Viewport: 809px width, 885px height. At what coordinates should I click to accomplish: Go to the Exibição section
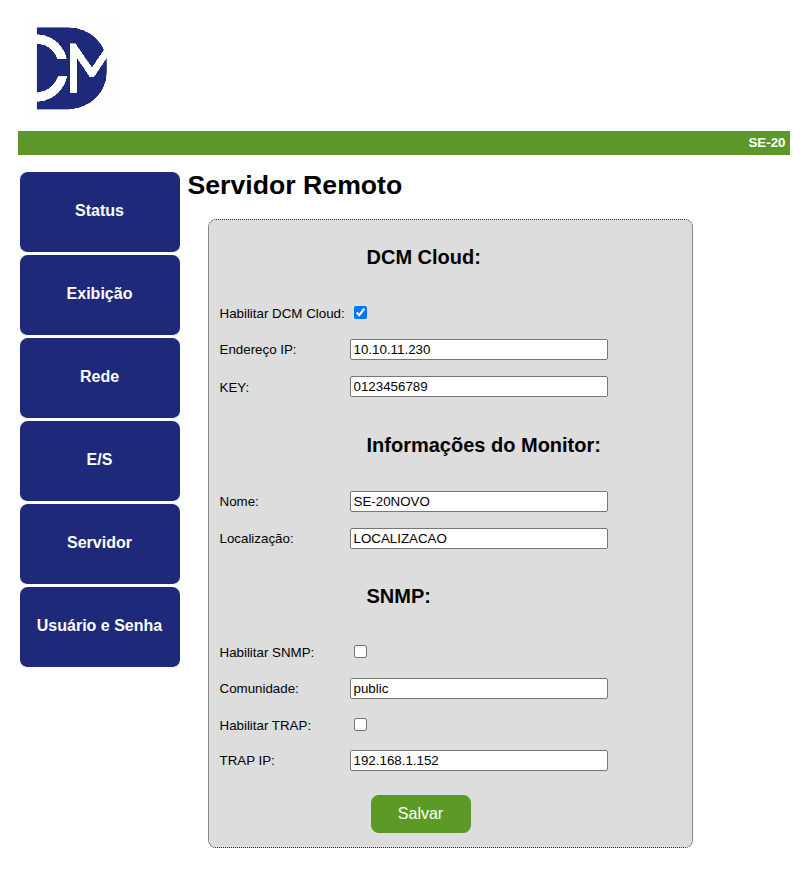(x=99, y=294)
